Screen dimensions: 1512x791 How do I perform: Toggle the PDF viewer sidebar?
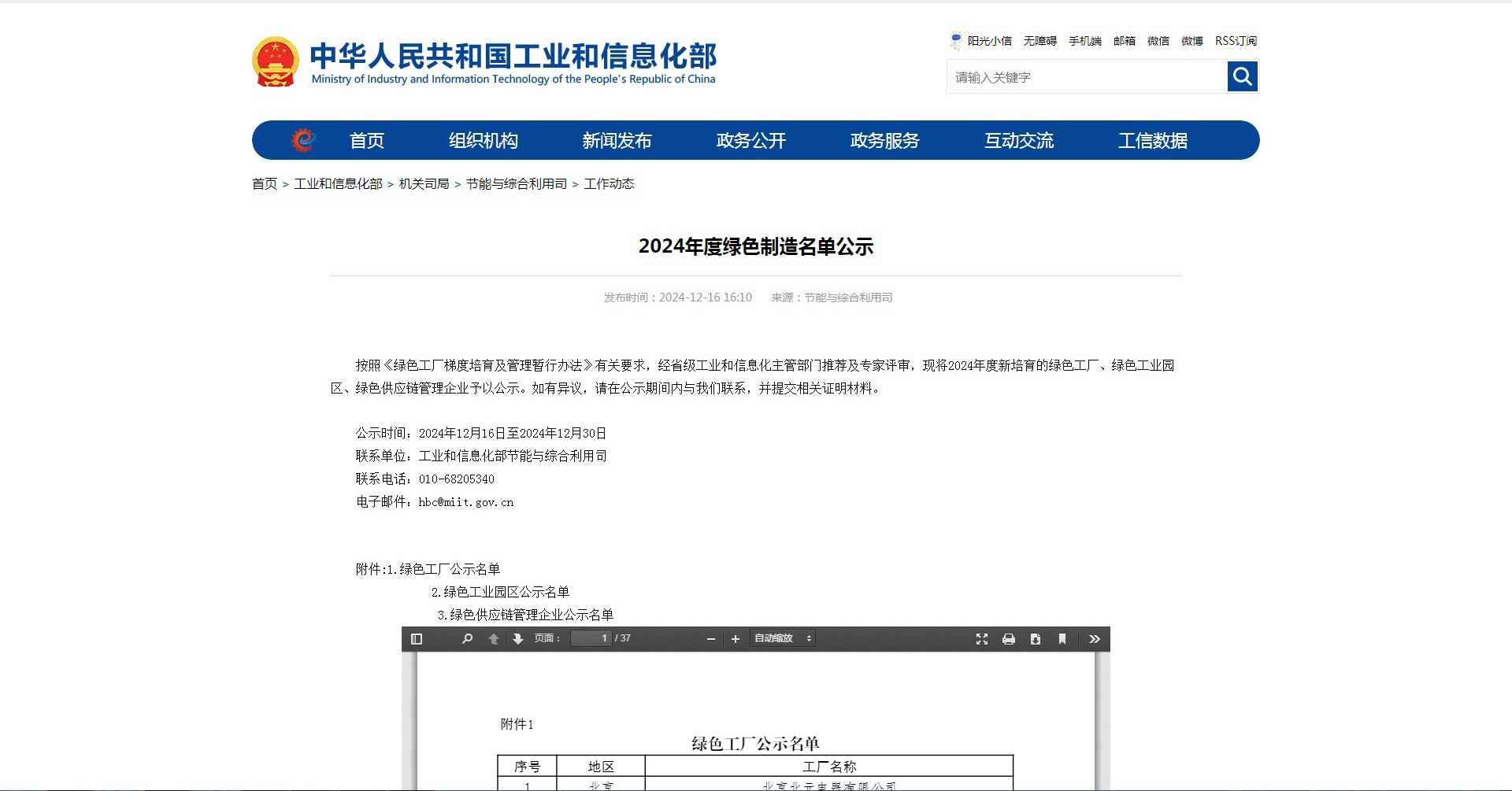click(x=417, y=639)
